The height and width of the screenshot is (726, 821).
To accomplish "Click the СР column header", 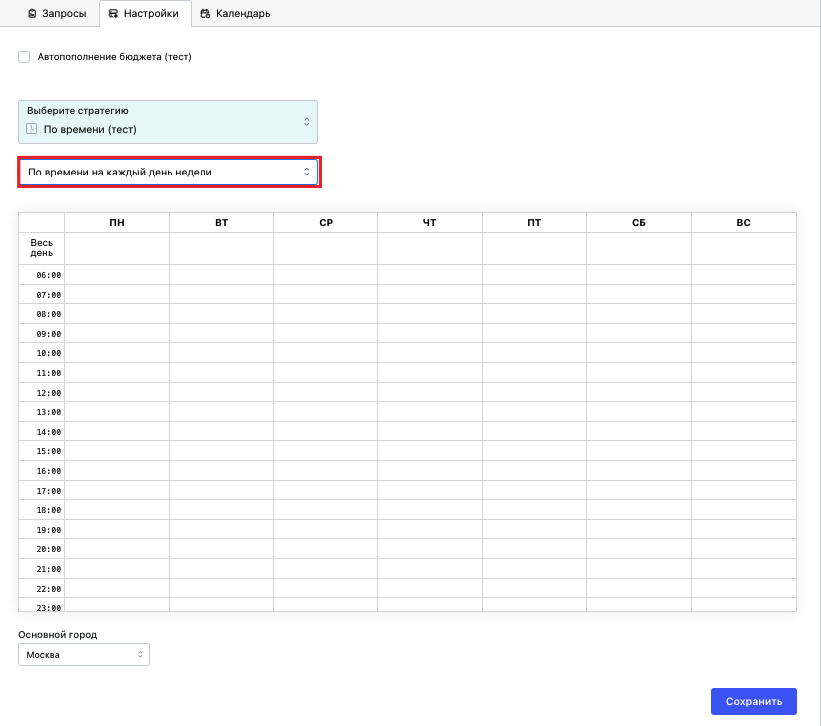I will pos(326,222).
